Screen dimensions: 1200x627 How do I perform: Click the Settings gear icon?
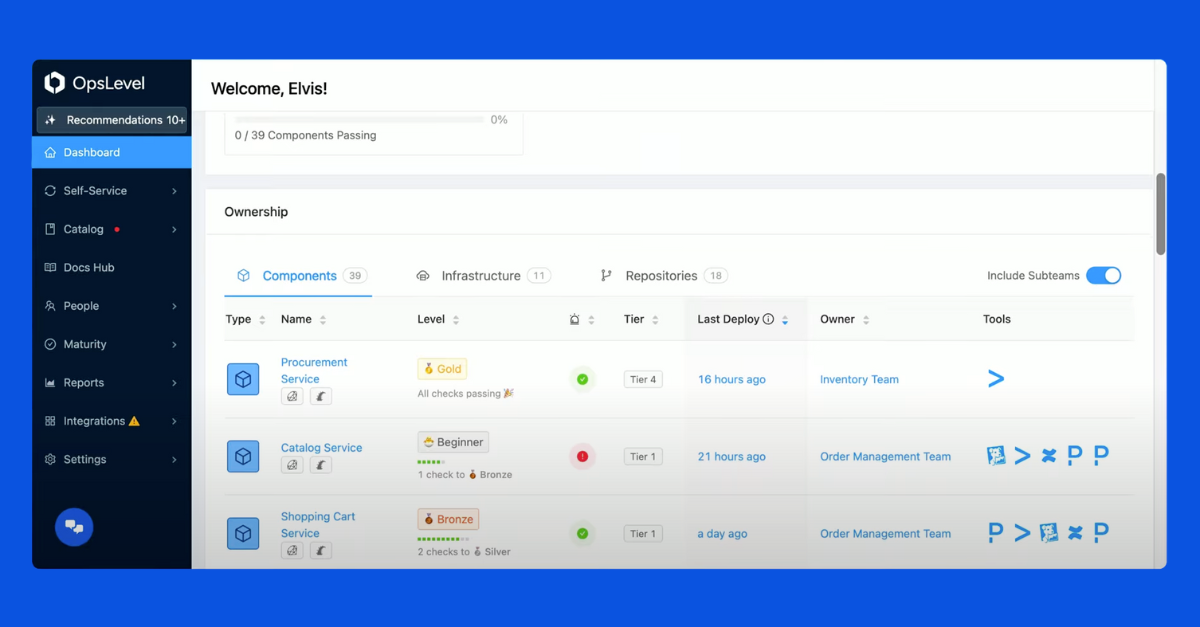tap(50, 460)
